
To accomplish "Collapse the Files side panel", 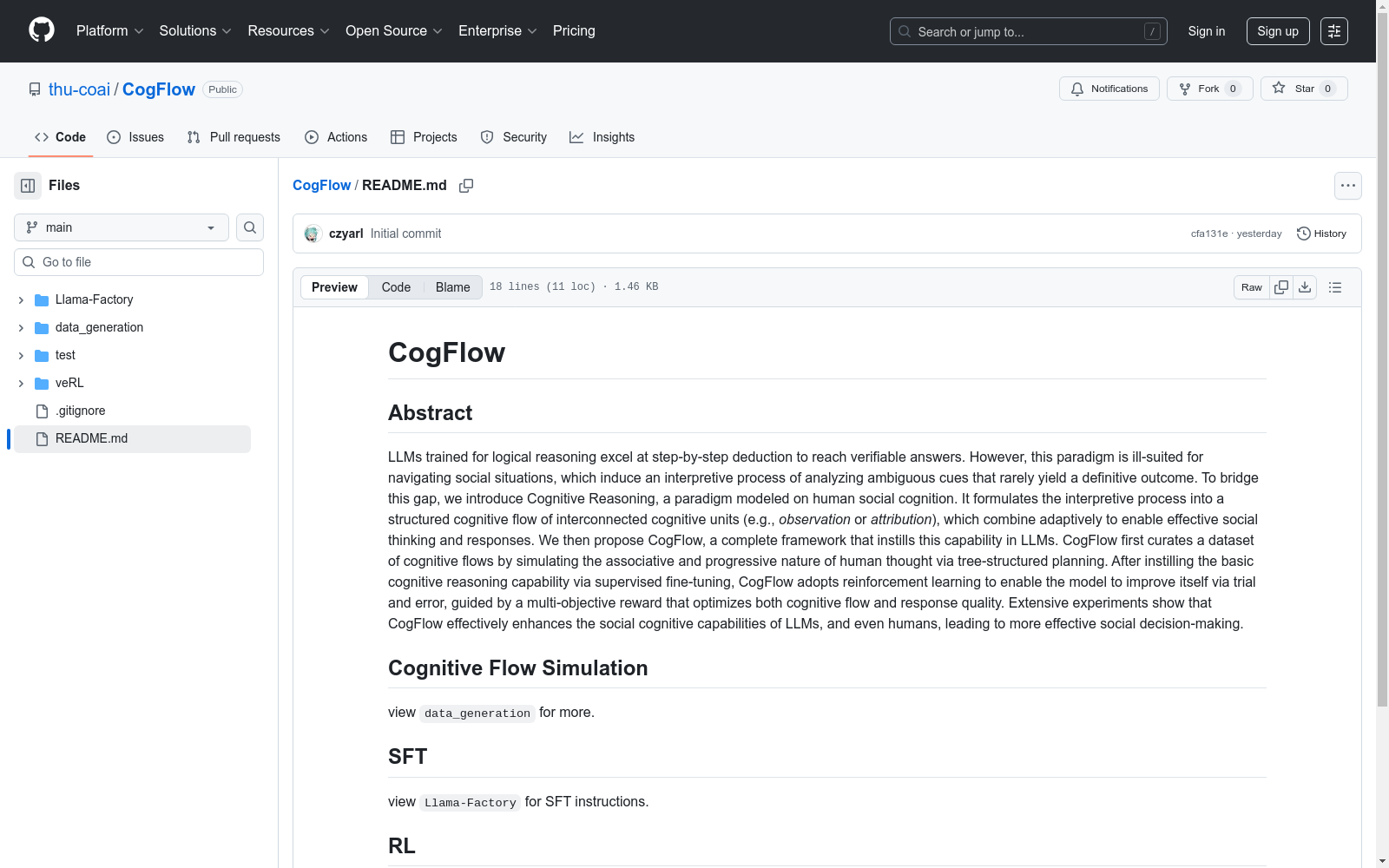I will [x=28, y=186].
